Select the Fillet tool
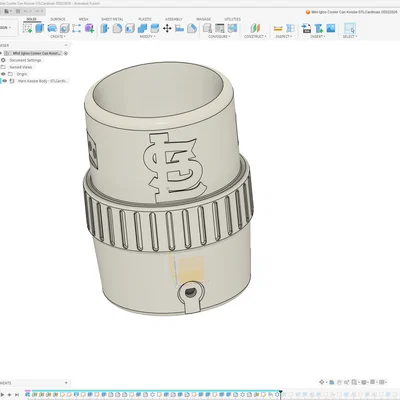 click(117, 28)
